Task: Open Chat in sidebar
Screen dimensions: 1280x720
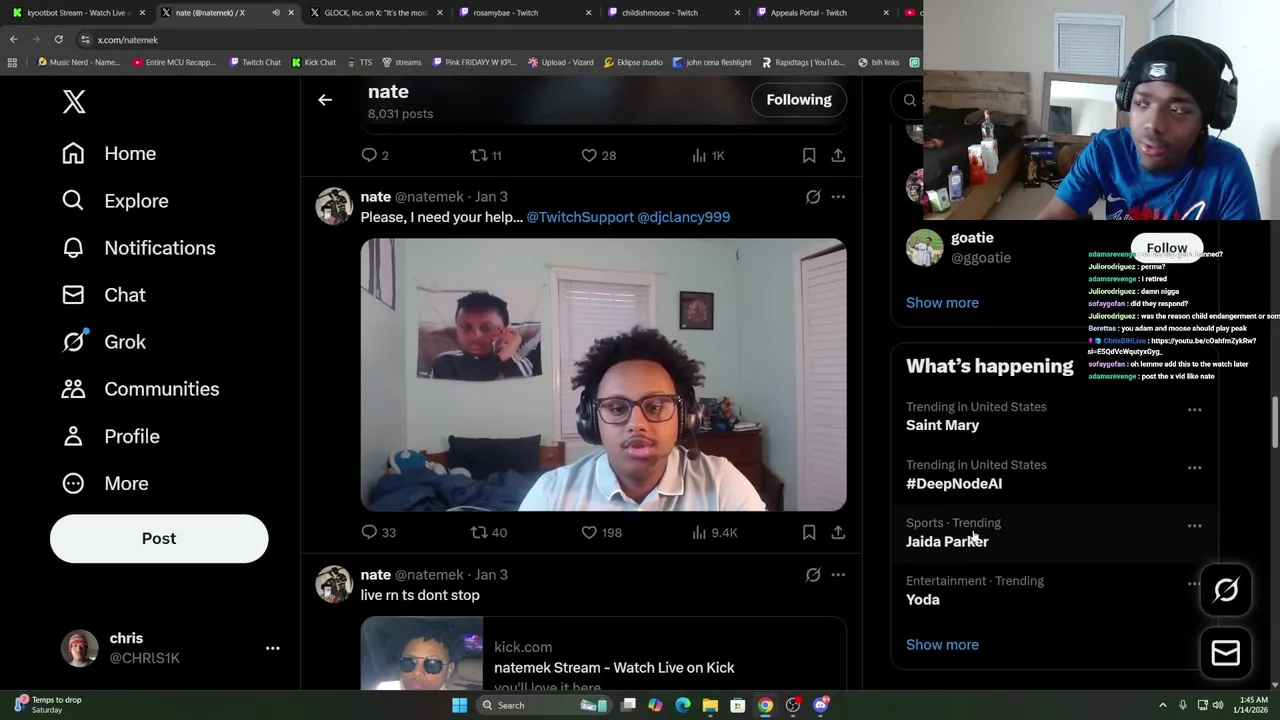Action: [x=103, y=294]
